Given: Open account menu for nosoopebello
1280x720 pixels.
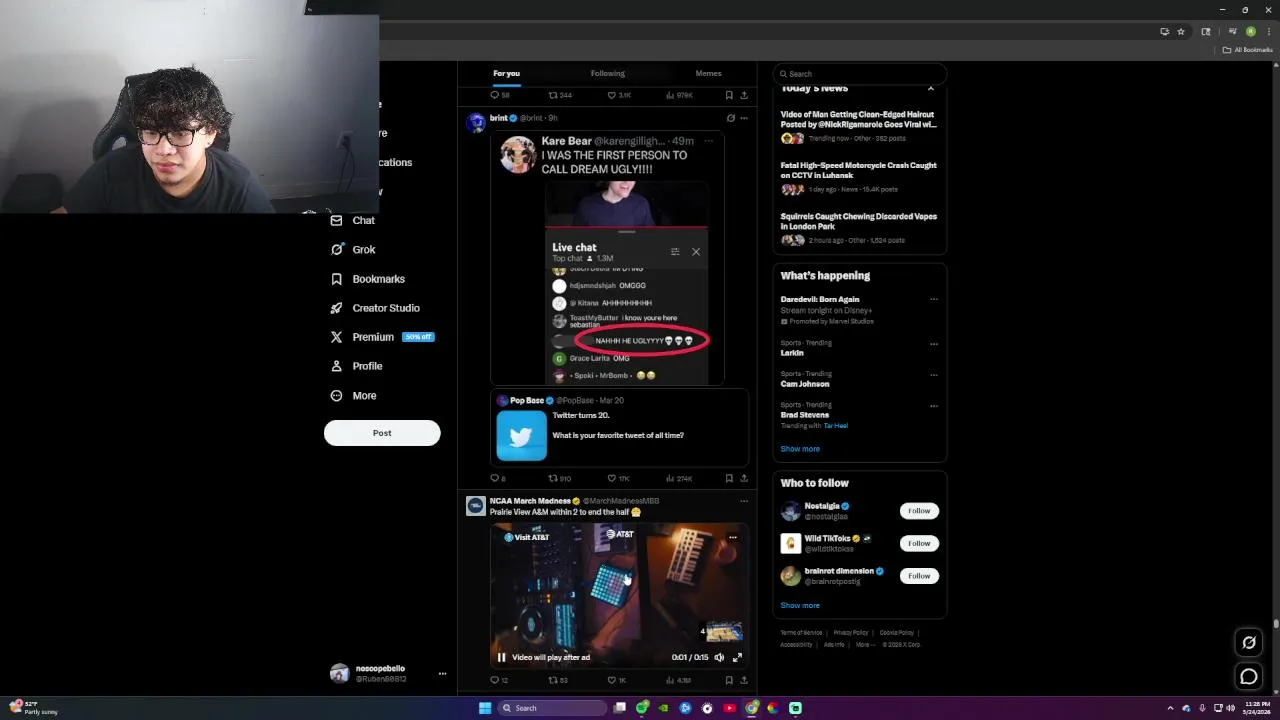Looking at the screenshot, I should (442, 673).
